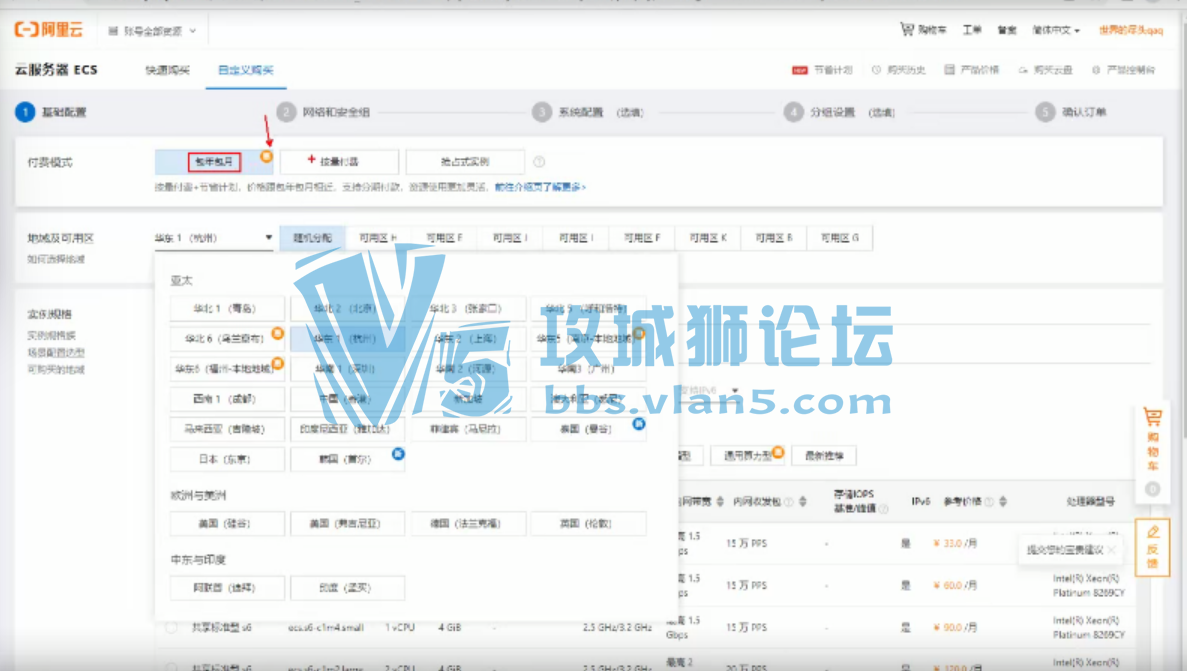The width and height of the screenshot is (1187, 671).
Task: Select the 最新推荐 instance tab
Action: [824, 456]
